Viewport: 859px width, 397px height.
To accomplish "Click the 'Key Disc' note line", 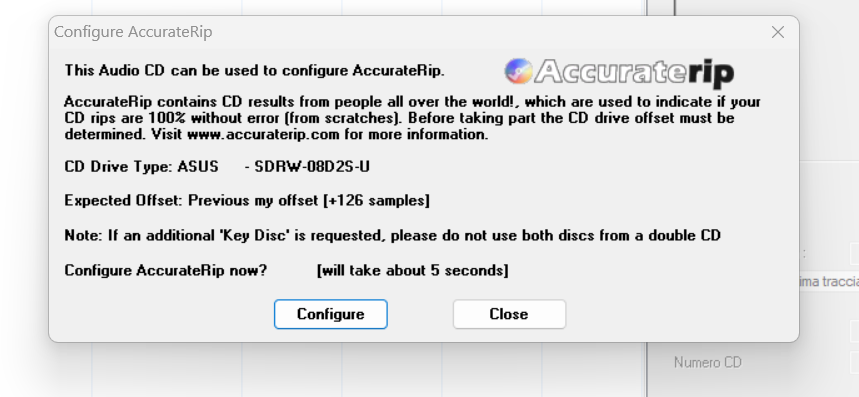I will click(x=392, y=235).
